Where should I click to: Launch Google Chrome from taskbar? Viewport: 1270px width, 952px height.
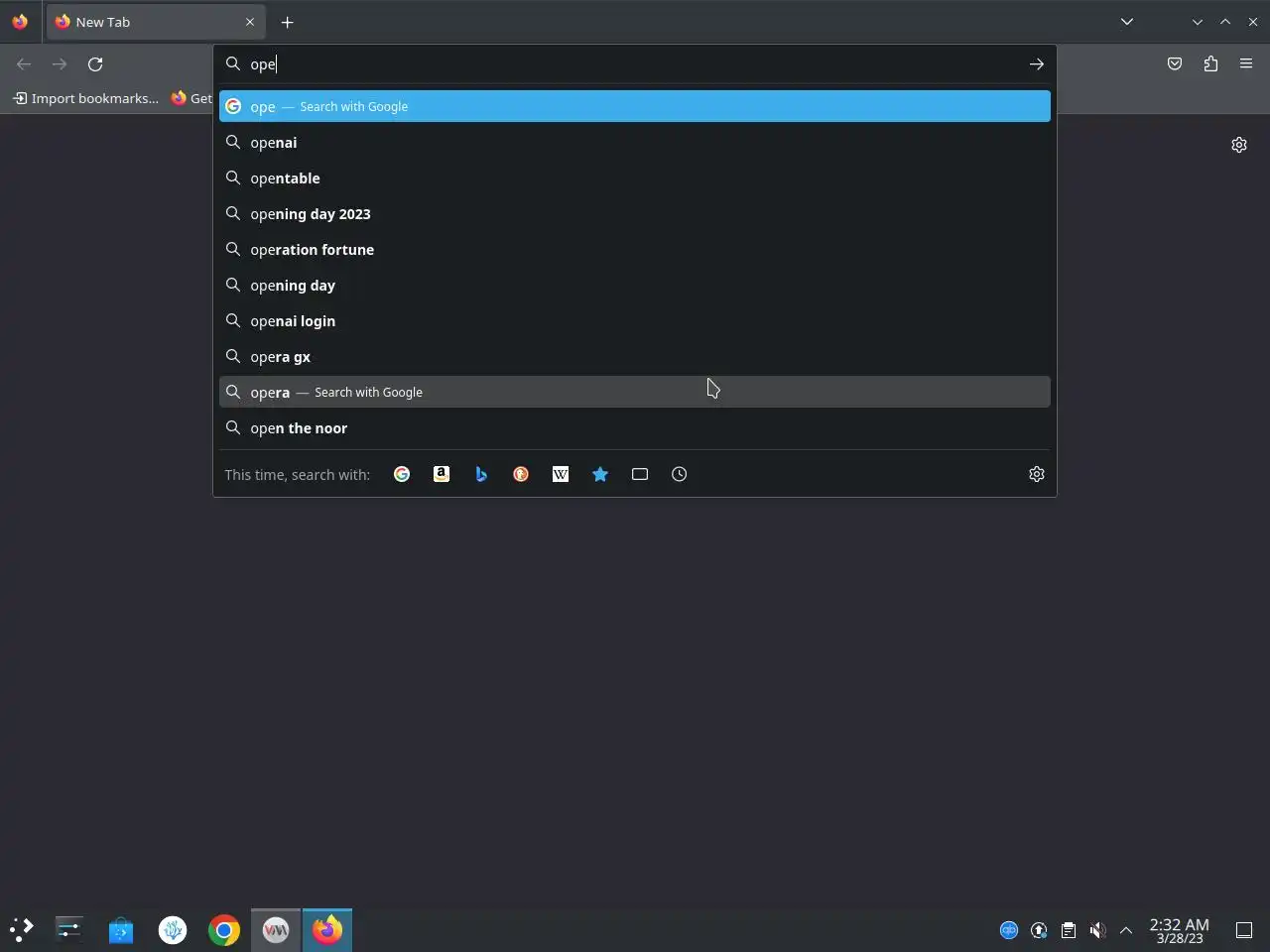pos(224,929)
